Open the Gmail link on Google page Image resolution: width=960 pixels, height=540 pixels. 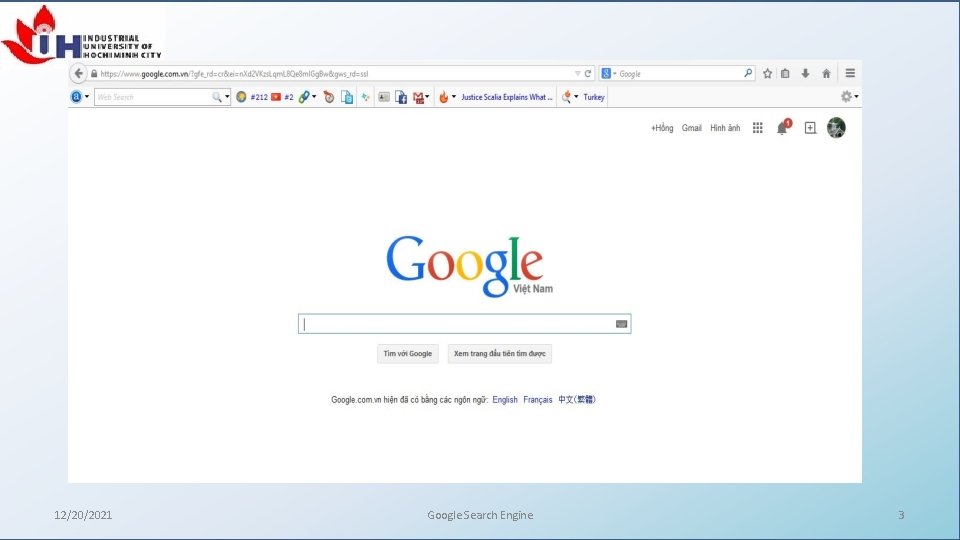pyautogui.click(x=692, y=128)
